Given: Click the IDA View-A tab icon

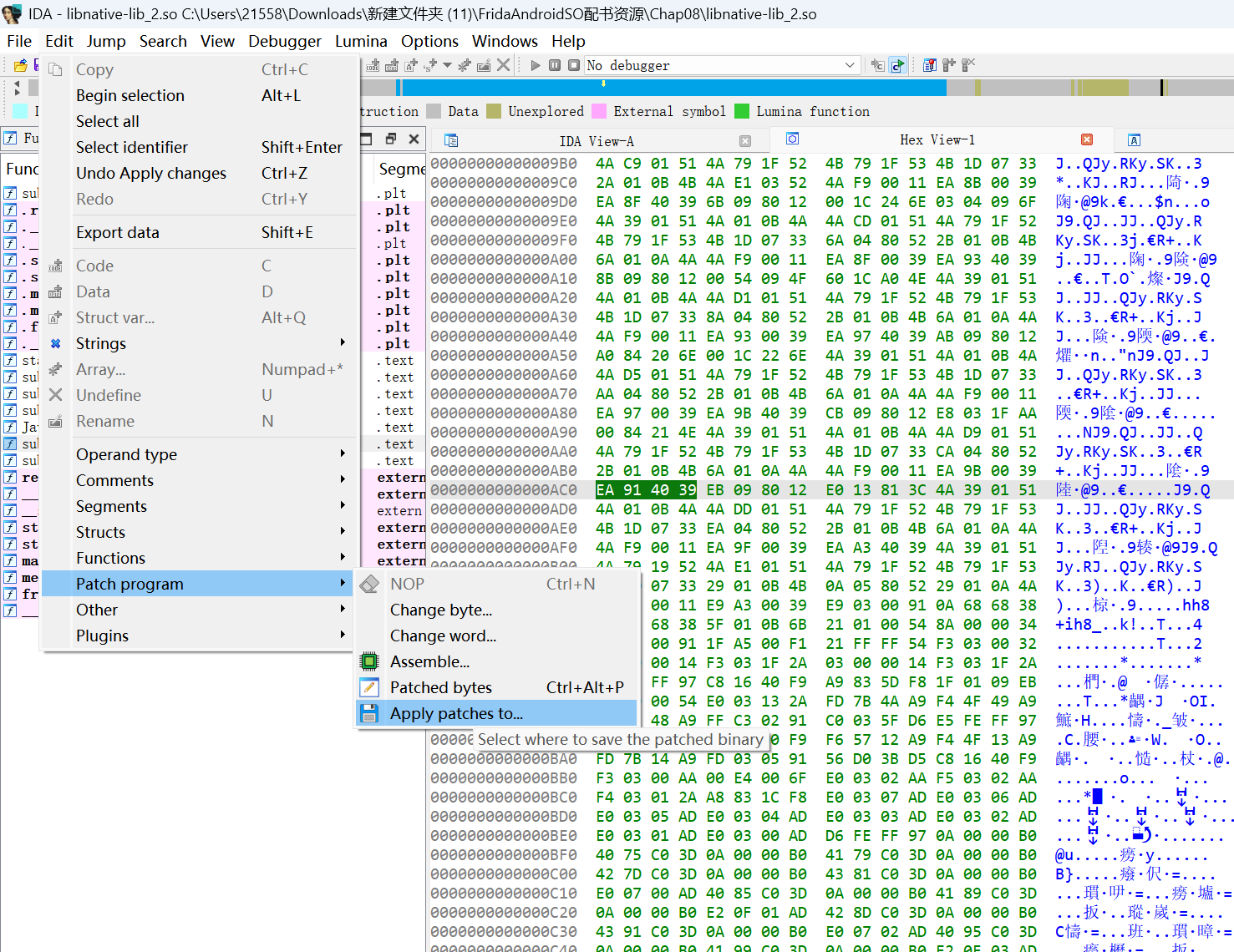Looking at the screenshot, I should pos(451,140).
